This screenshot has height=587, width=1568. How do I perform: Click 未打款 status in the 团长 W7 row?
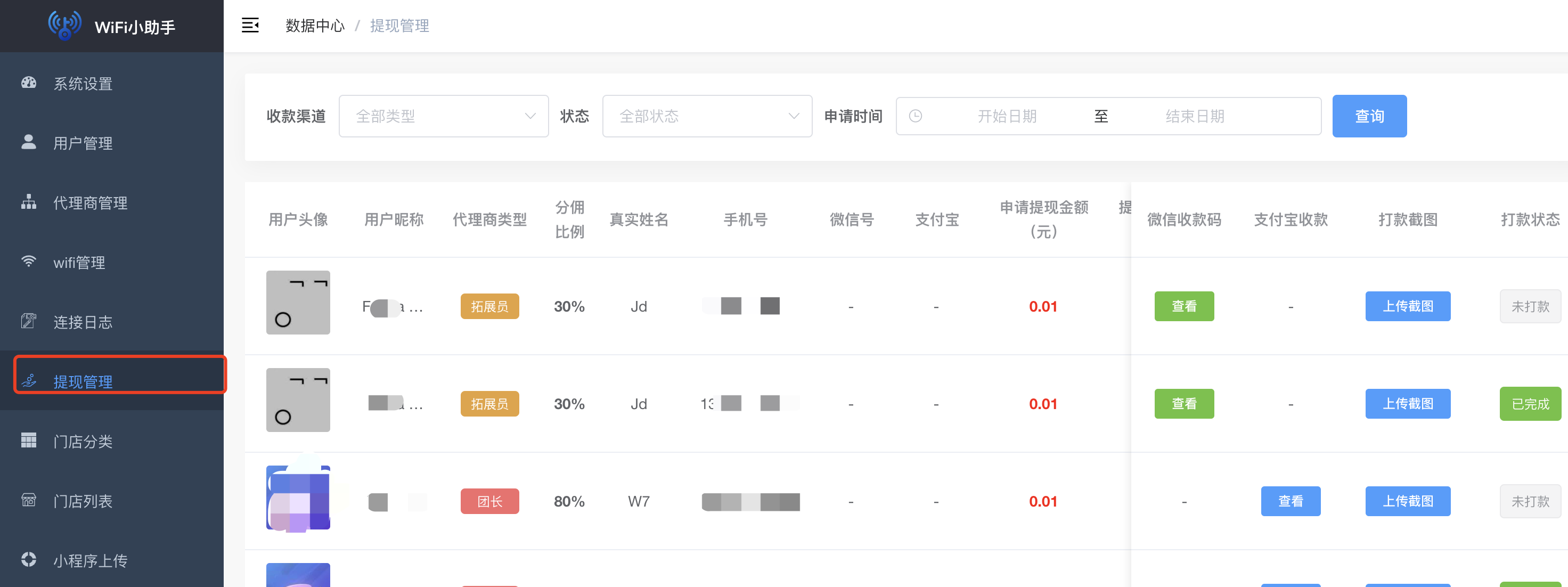click(x=1530, y=501)
